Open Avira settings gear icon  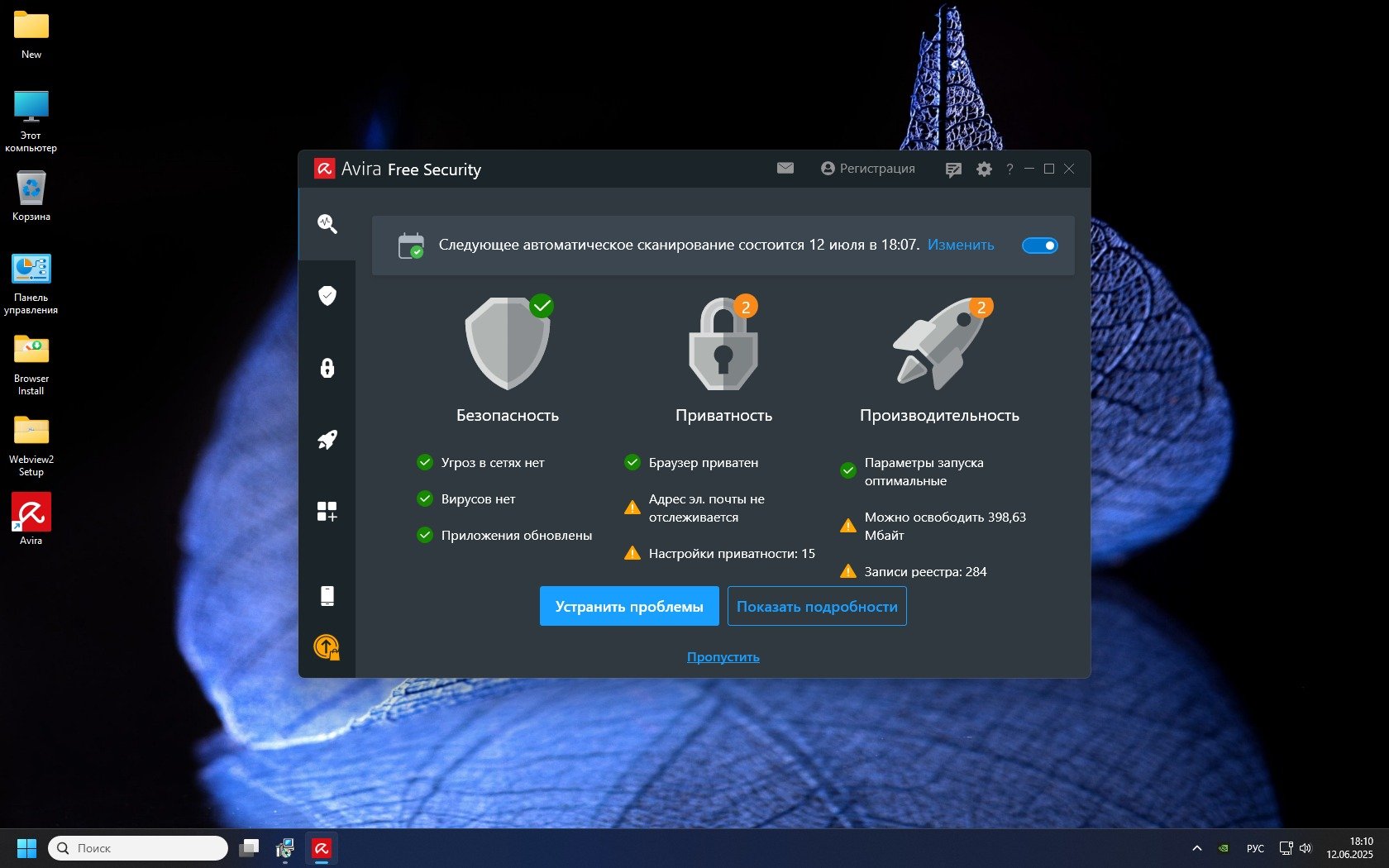[x=984, y=169]
